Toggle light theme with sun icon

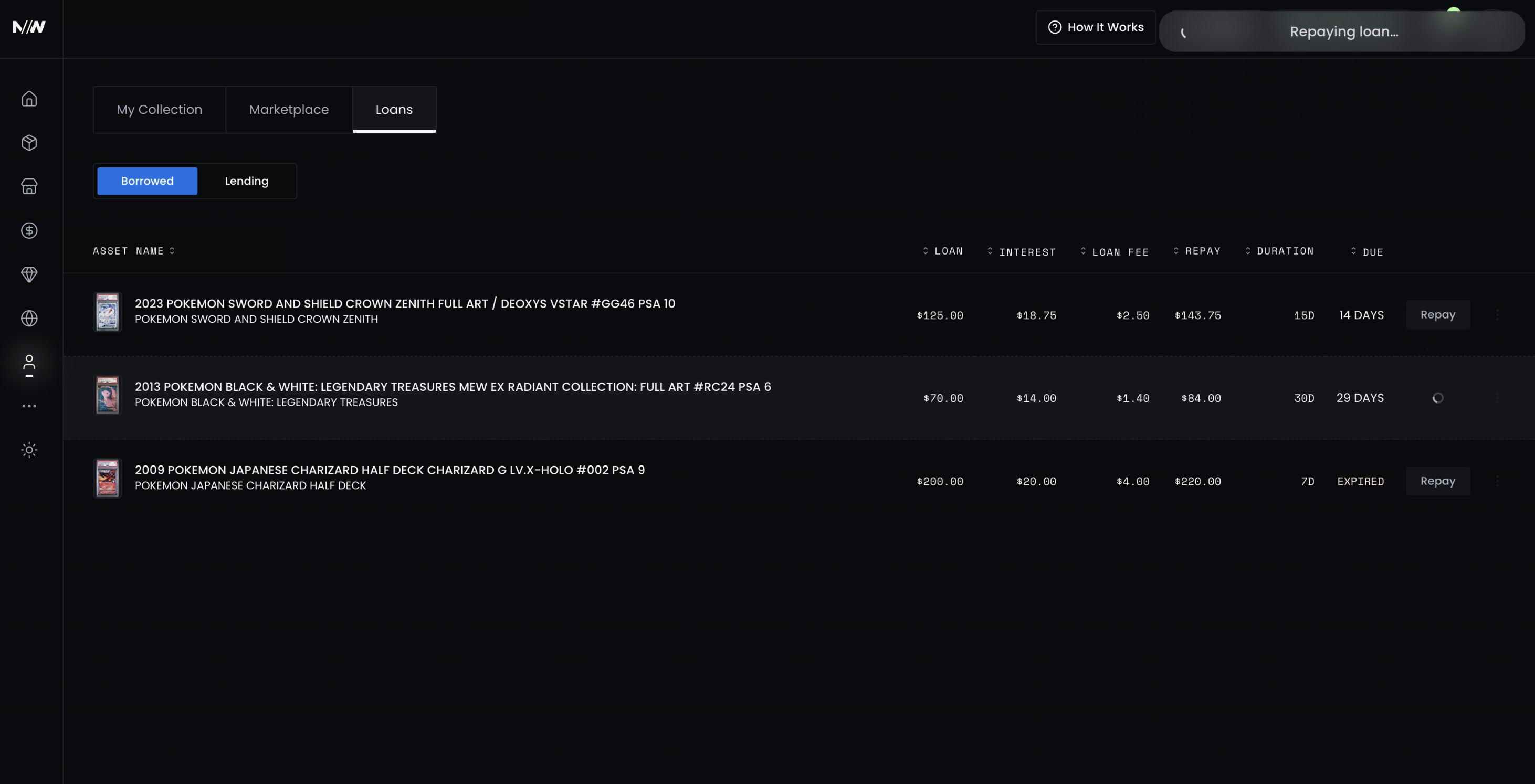pyautogui.click(x=29, y=450)
